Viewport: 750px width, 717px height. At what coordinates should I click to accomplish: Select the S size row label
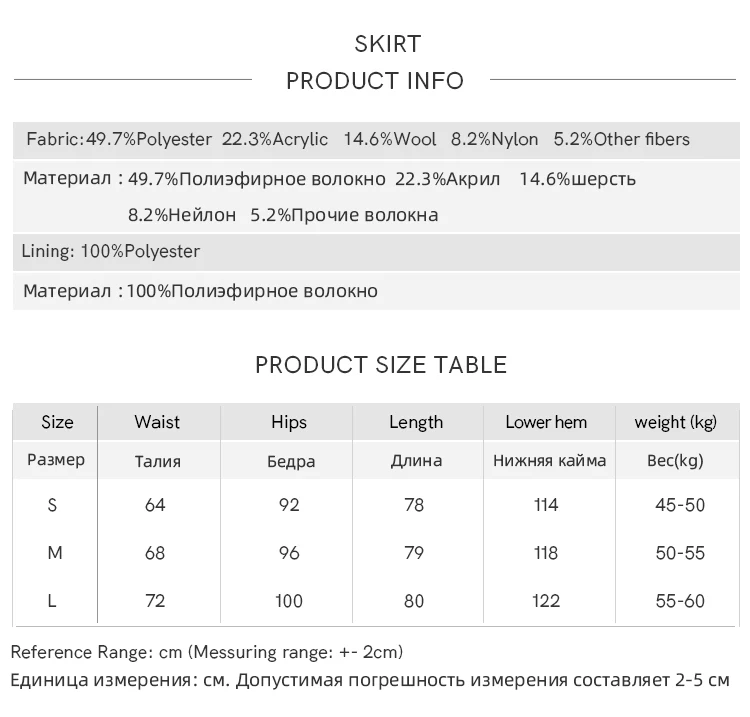(53, 505)
